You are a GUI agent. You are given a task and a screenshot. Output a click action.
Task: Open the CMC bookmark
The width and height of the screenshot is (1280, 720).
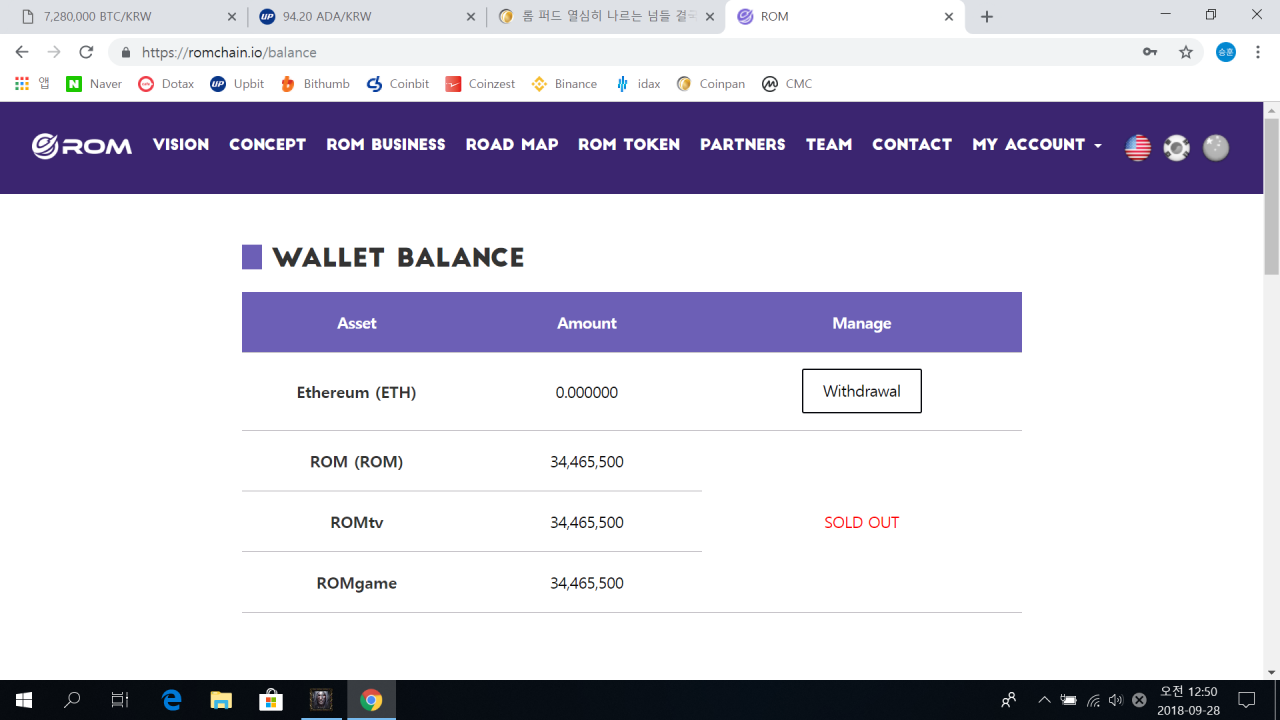click(787, 84)
